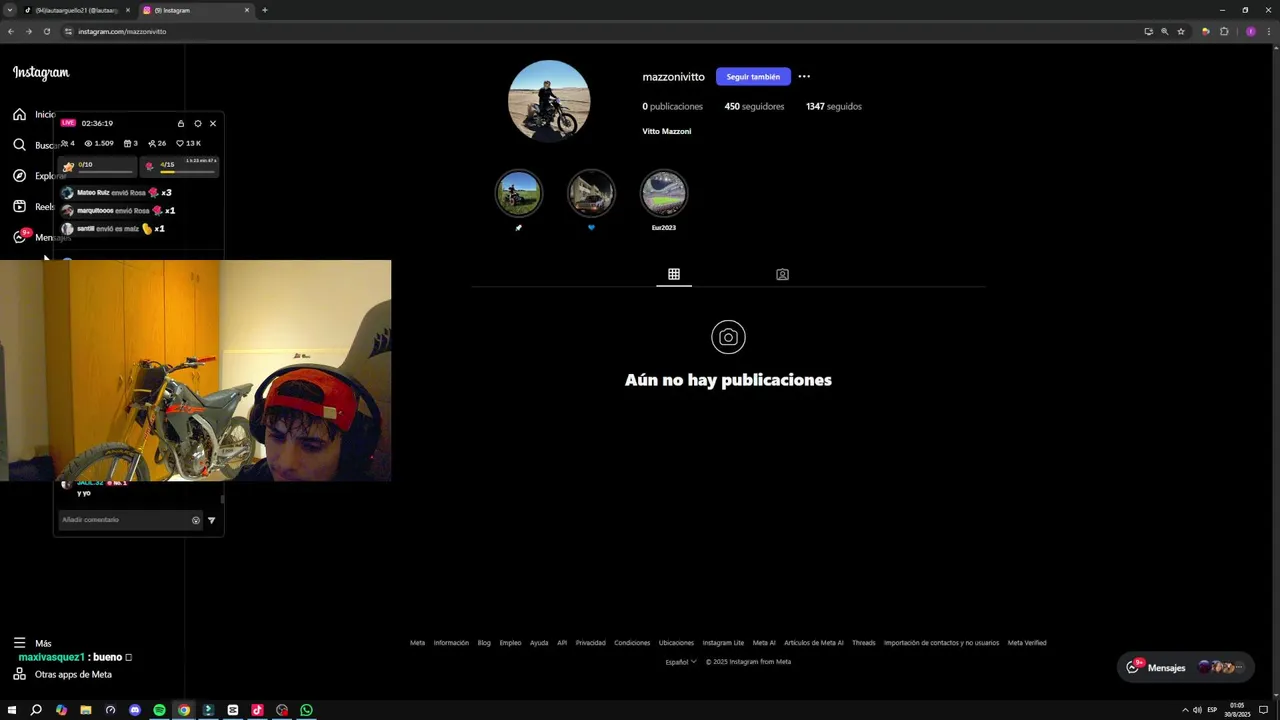
Task: Click the browser reload button
Action: pos(47,31)
